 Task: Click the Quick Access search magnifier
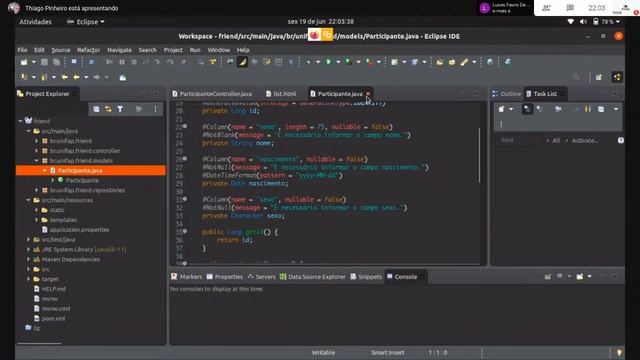(x=576, y=77)
